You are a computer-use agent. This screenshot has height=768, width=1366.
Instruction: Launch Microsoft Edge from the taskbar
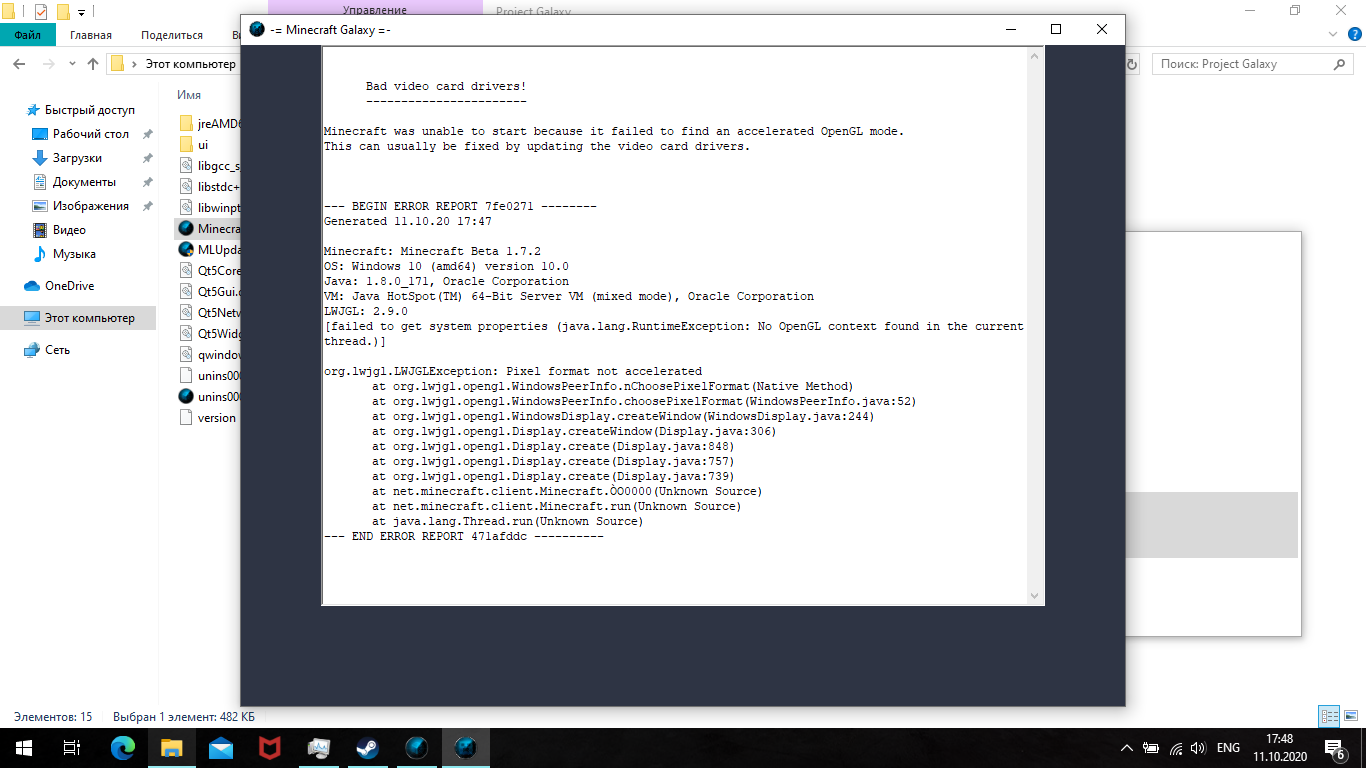point(123,747)
